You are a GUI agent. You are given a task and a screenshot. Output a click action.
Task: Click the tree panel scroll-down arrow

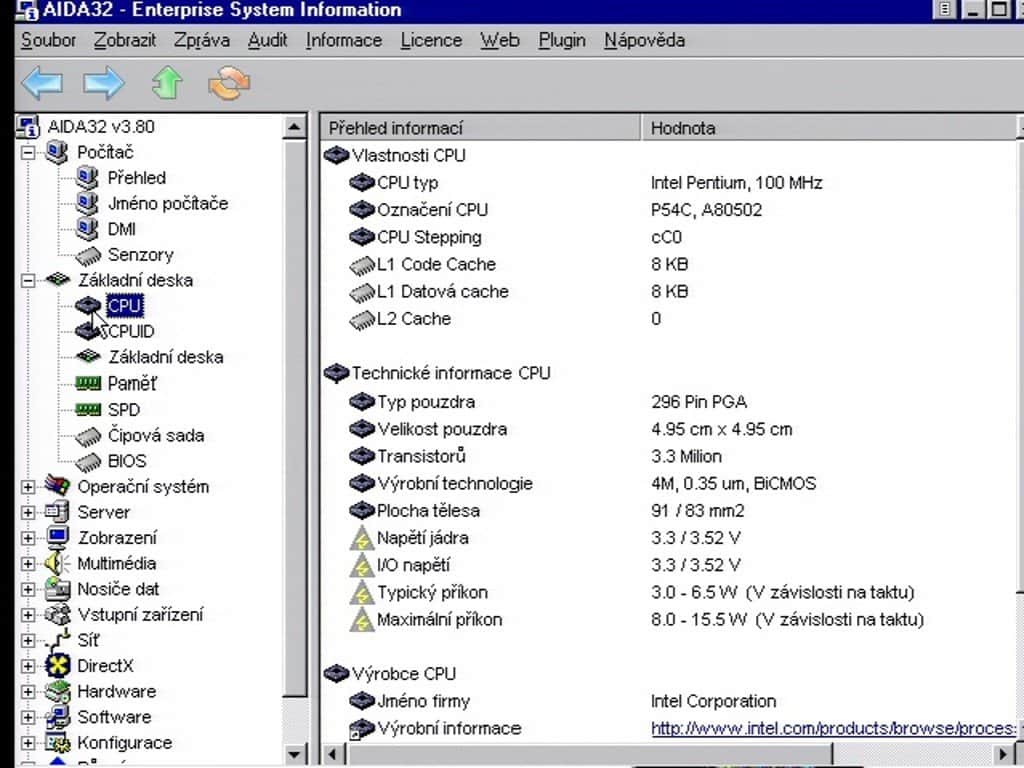tap(295, 754)
